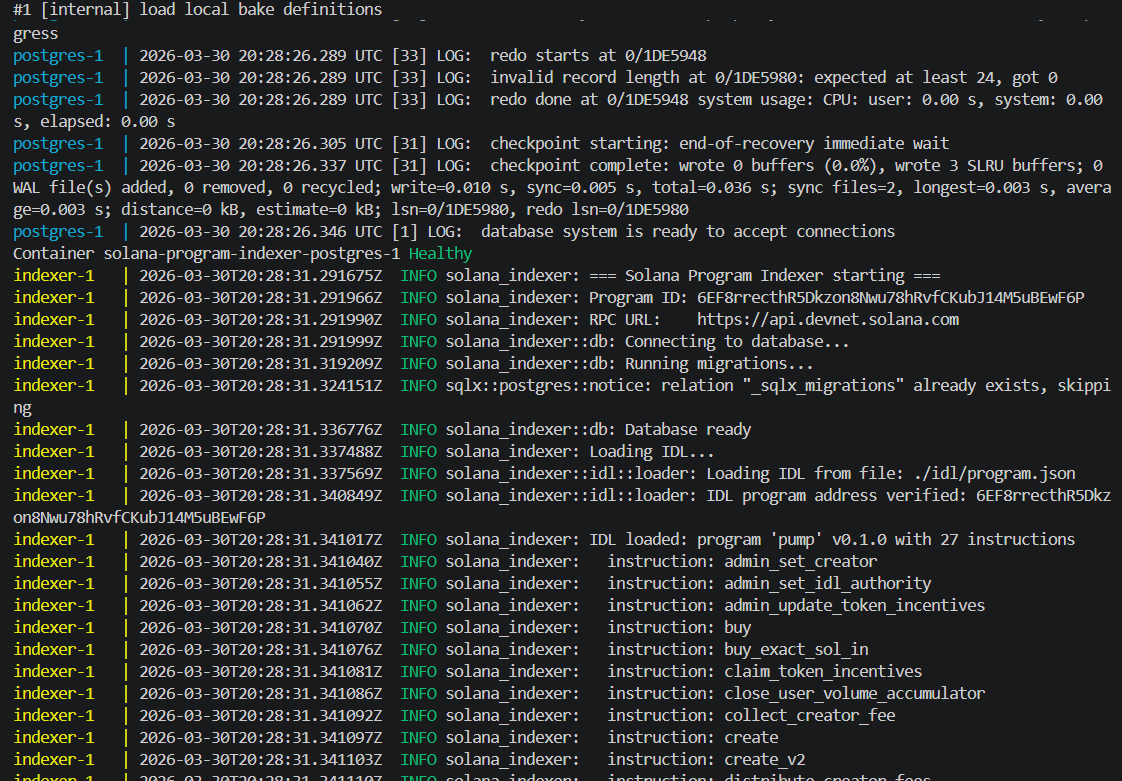Click timestamp 2026-03-30 20:28:26.346 UTC
Viewport: 1122px width, 781px height.
coord(260,231)
